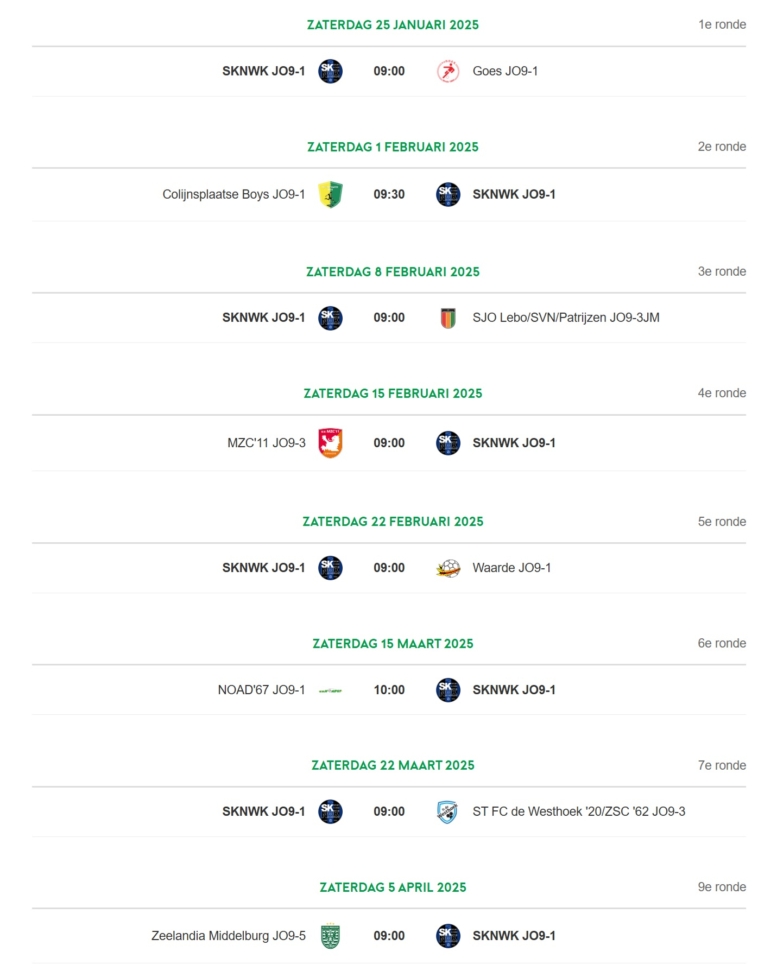Open the Waarde JO9-1 team link
The image size is (777, 977).
512,568
